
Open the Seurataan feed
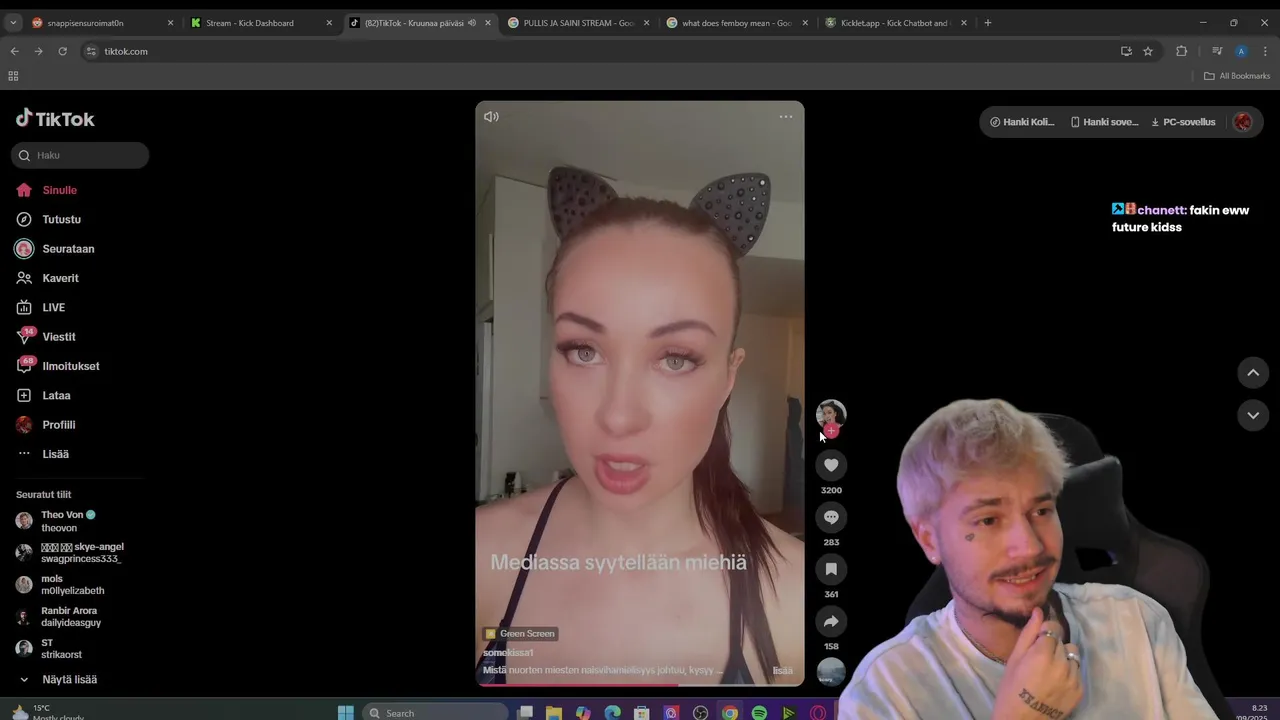(68, 249)
